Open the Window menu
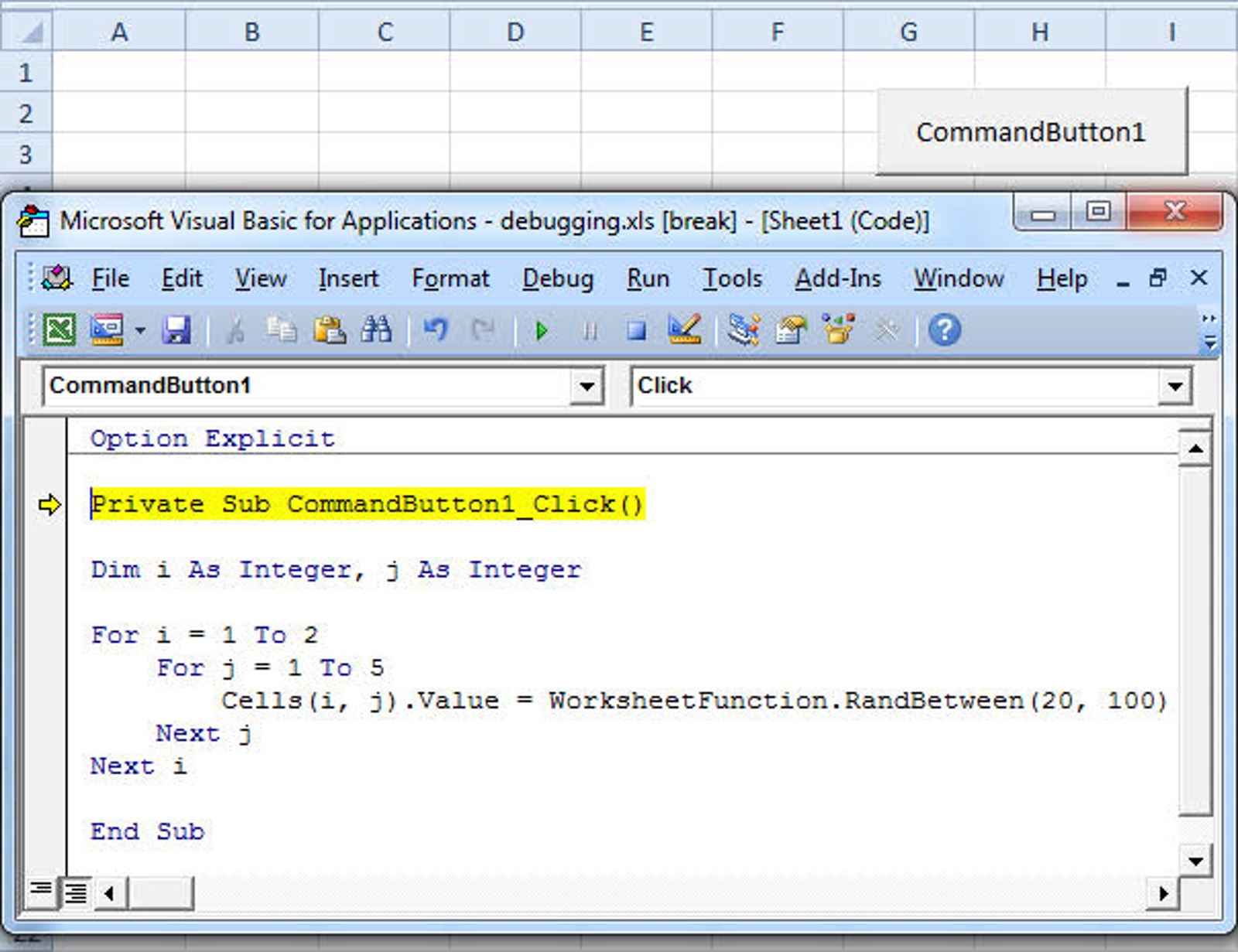The width and height of the screenshot is (1238, 952). (959, 278)
